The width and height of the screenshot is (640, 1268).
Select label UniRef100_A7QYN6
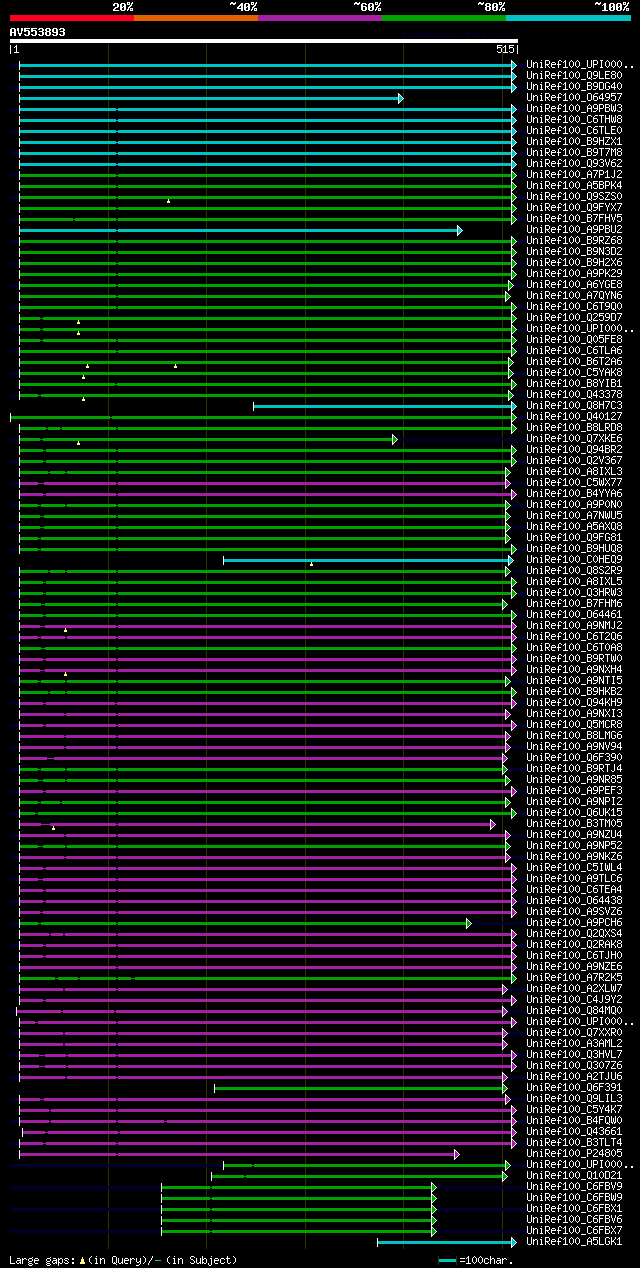(x=574, y=296)
